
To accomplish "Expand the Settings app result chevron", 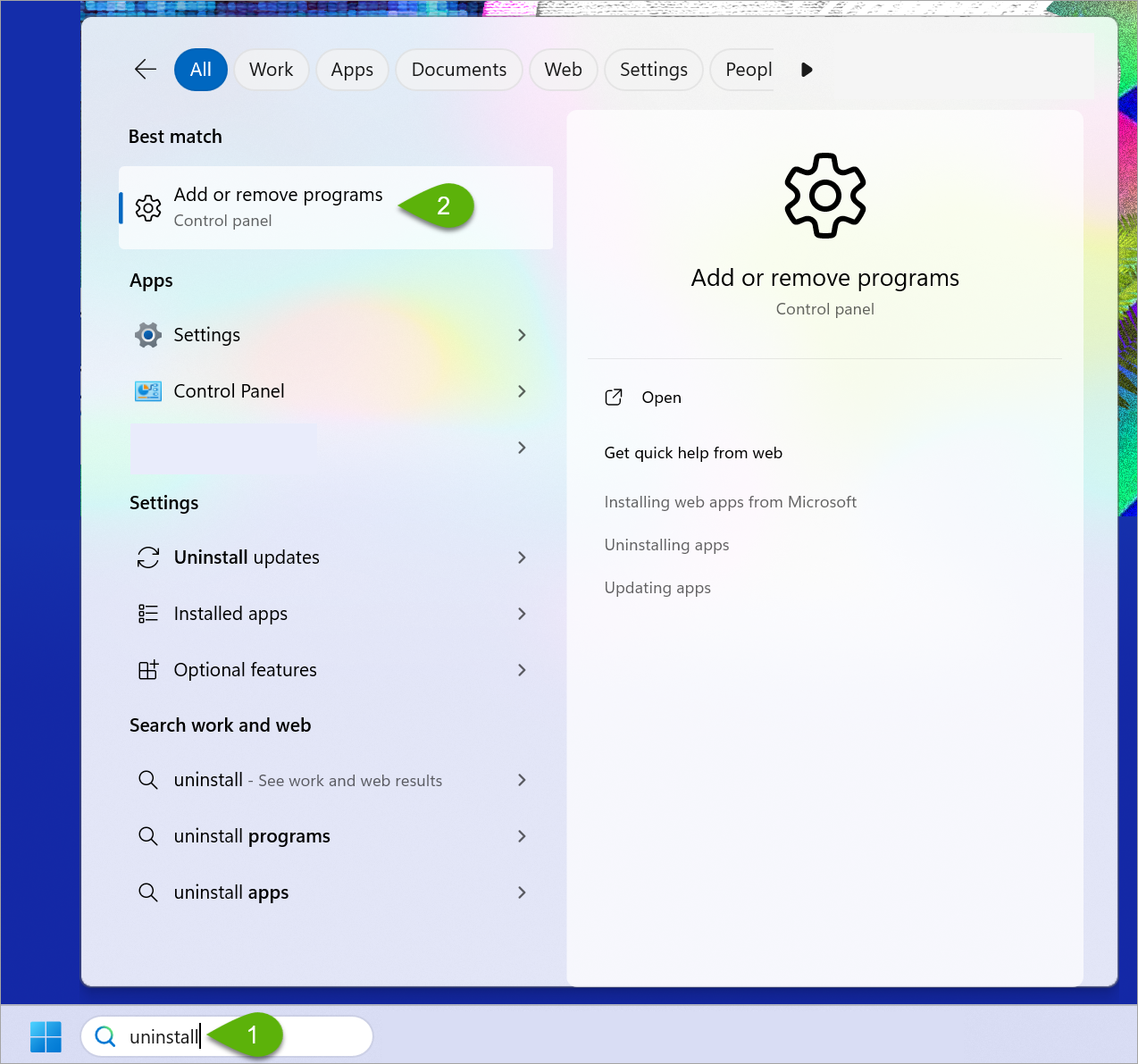I will pos(522,335).
